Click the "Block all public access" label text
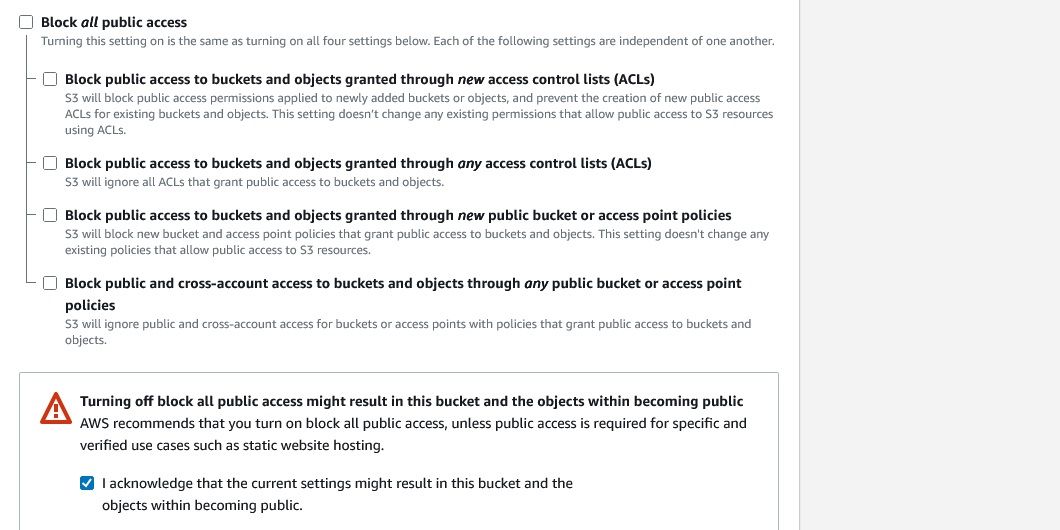This screenshot has height=530, width=1060. click(x=114, y=22)
